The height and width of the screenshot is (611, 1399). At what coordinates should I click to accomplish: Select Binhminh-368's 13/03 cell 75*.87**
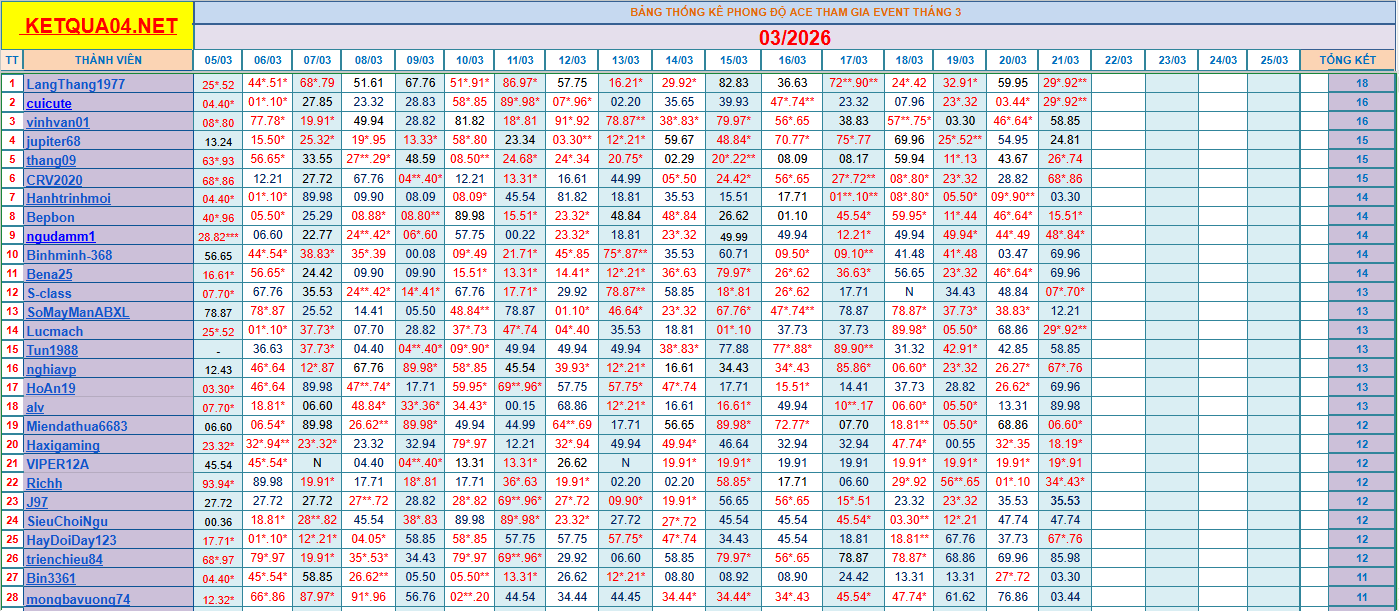626,255
